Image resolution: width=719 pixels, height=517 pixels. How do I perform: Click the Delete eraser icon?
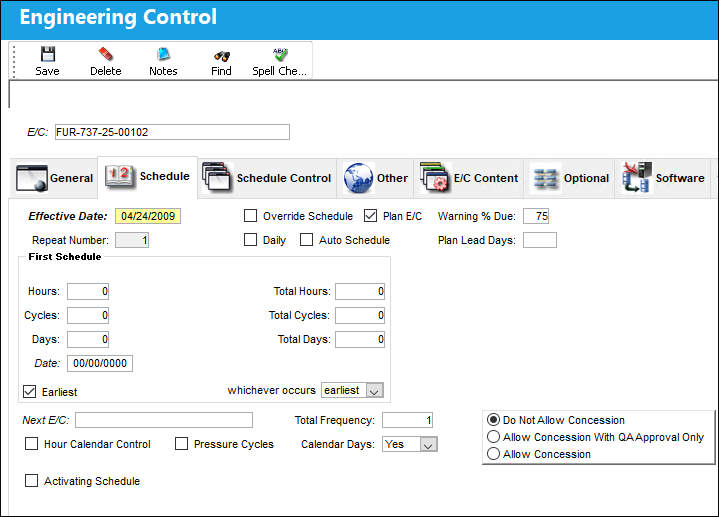tap(105, 54)
